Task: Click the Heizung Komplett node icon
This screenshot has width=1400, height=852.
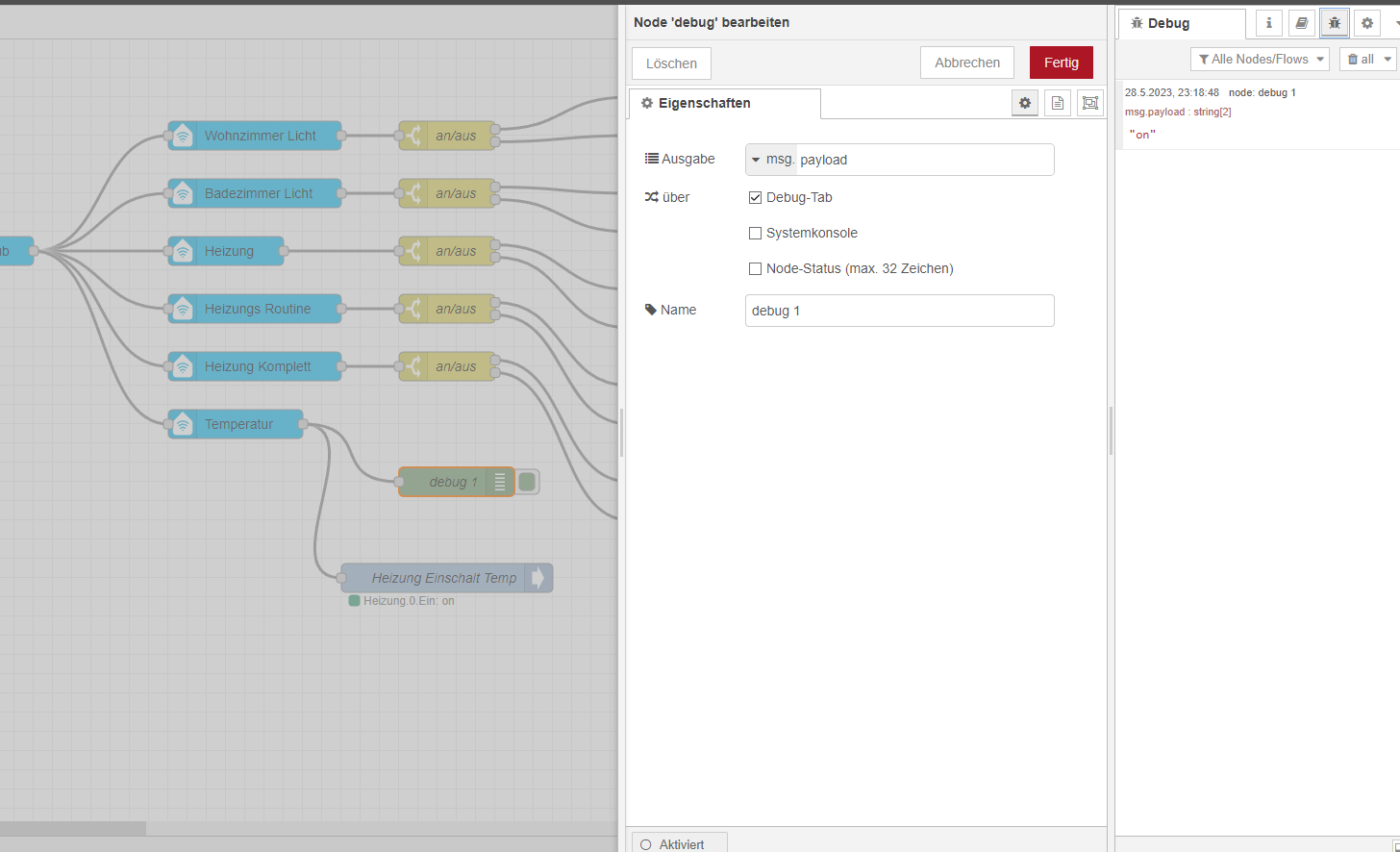Action: click(183, 366)
